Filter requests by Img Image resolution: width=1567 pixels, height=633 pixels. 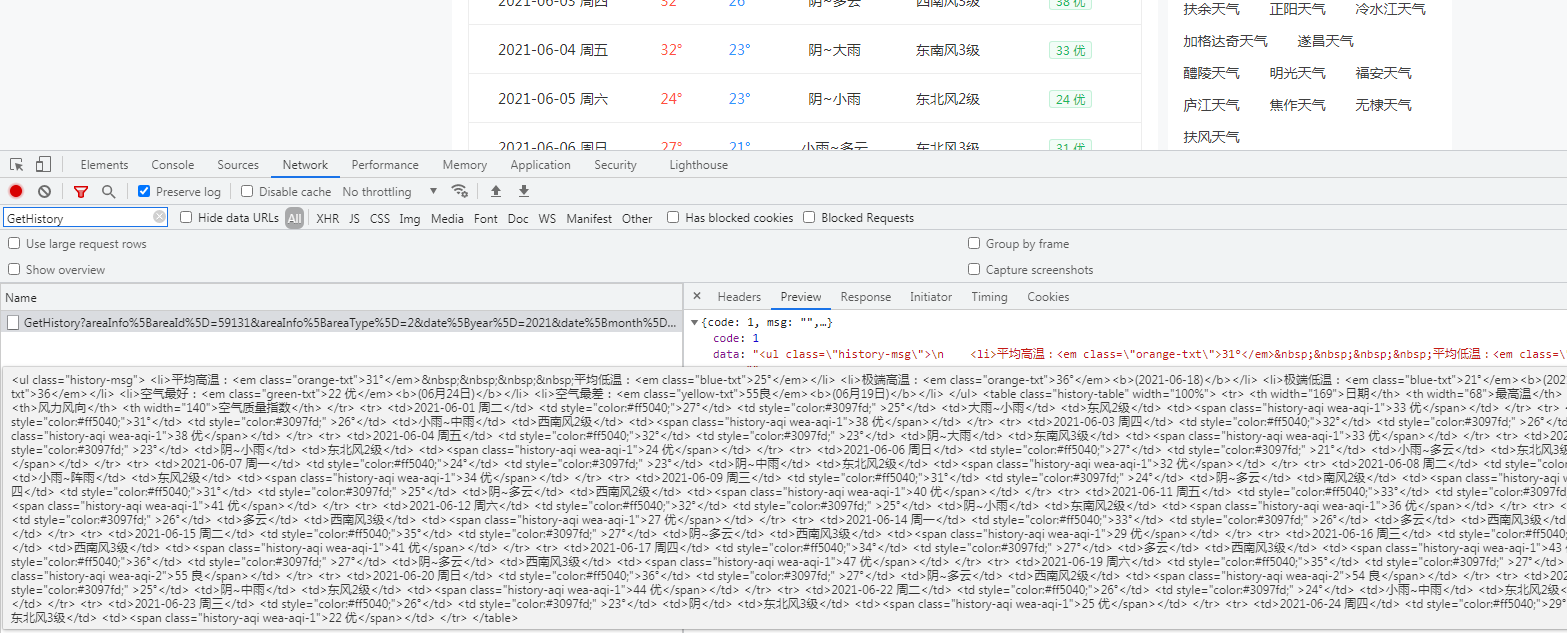[410, 218]
